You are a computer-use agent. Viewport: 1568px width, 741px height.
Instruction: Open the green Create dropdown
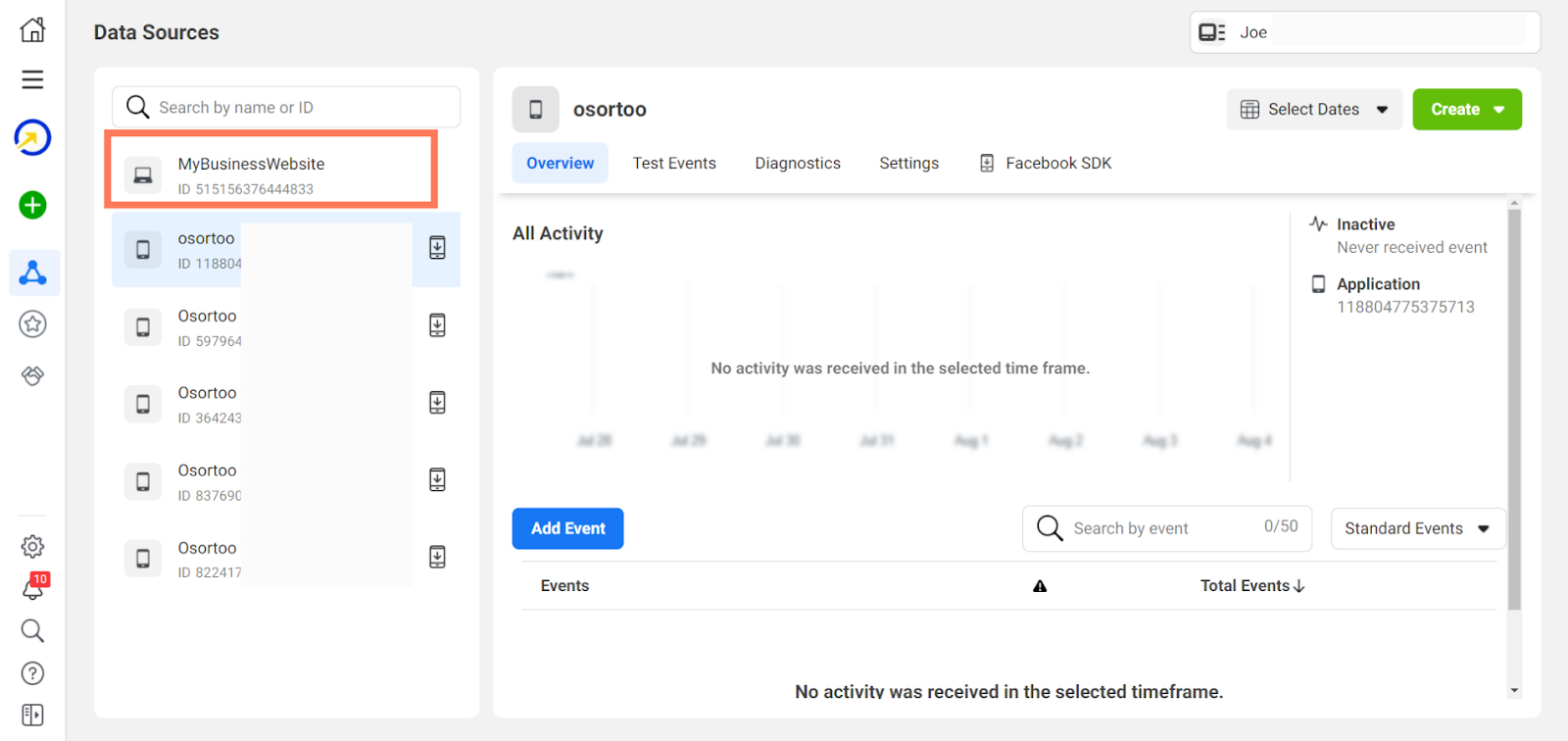pyautogui.click(x=1466, y=110)
